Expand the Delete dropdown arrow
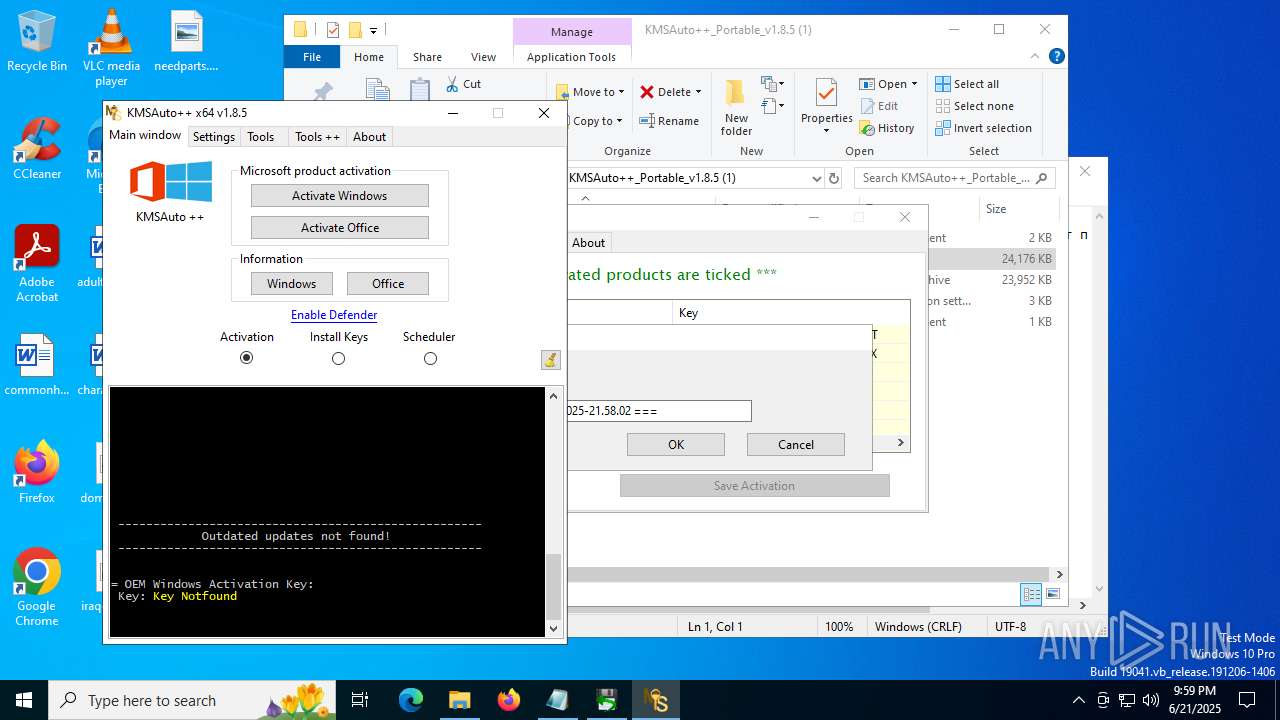 698,92
